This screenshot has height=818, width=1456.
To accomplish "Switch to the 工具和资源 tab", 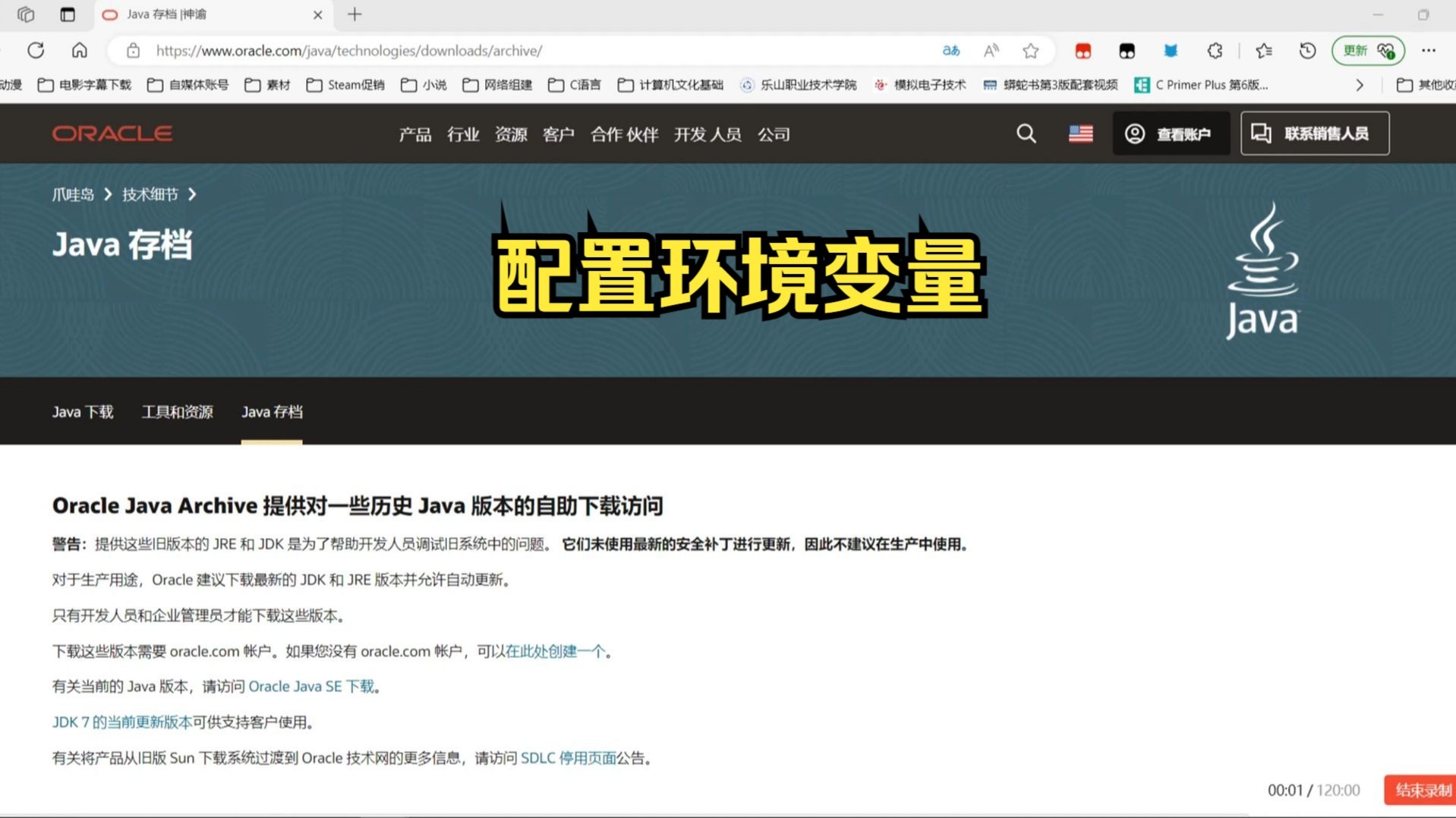I will tap(177, 412).
